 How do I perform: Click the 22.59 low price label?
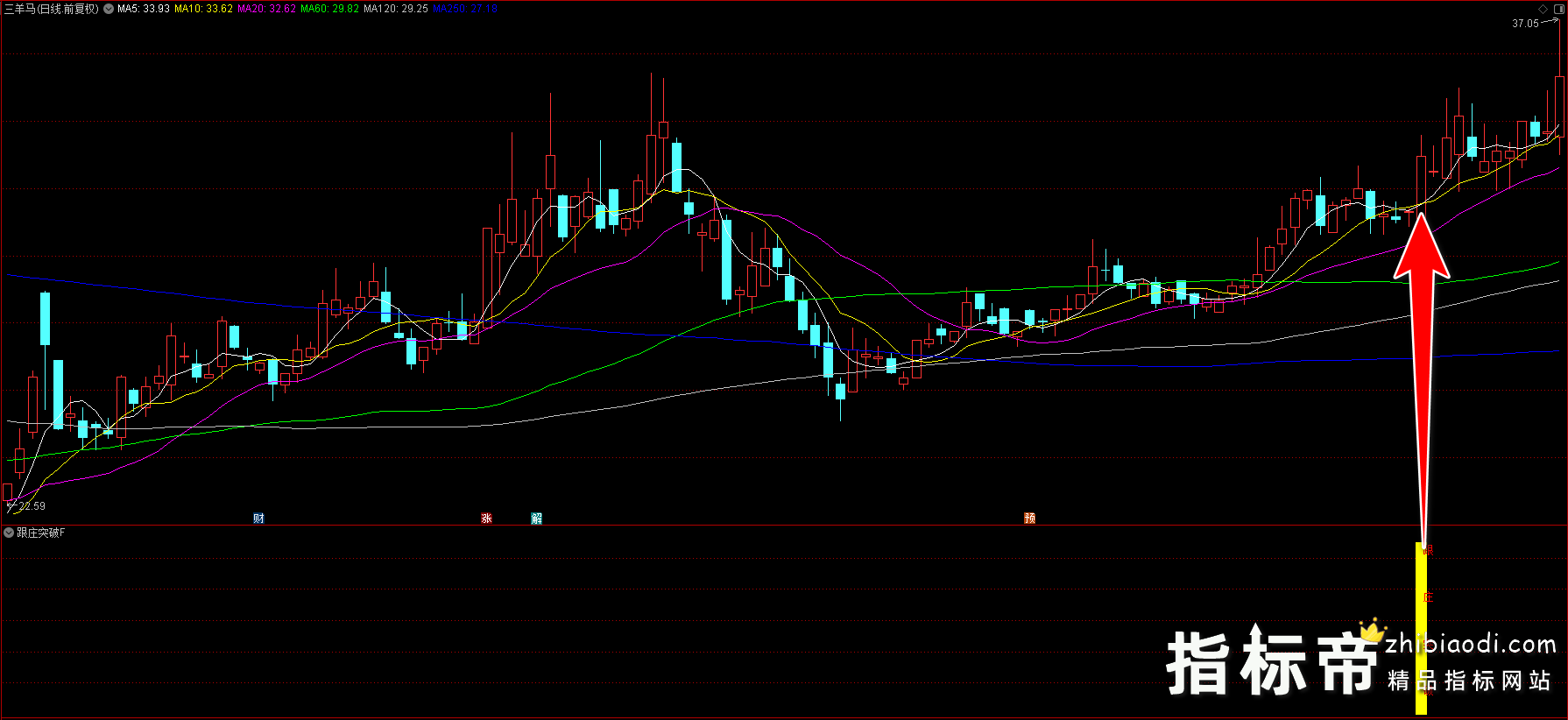click(32, 506)
